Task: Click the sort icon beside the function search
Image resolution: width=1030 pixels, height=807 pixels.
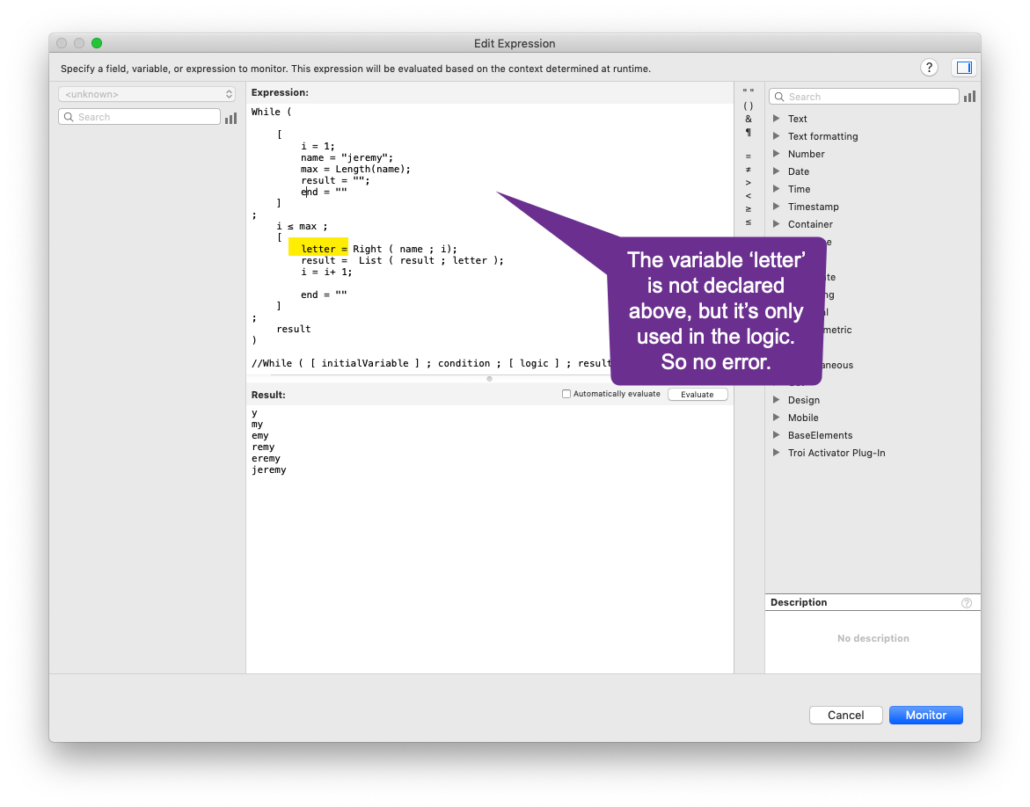Action: pyautogui.click(x=969, y=96)
